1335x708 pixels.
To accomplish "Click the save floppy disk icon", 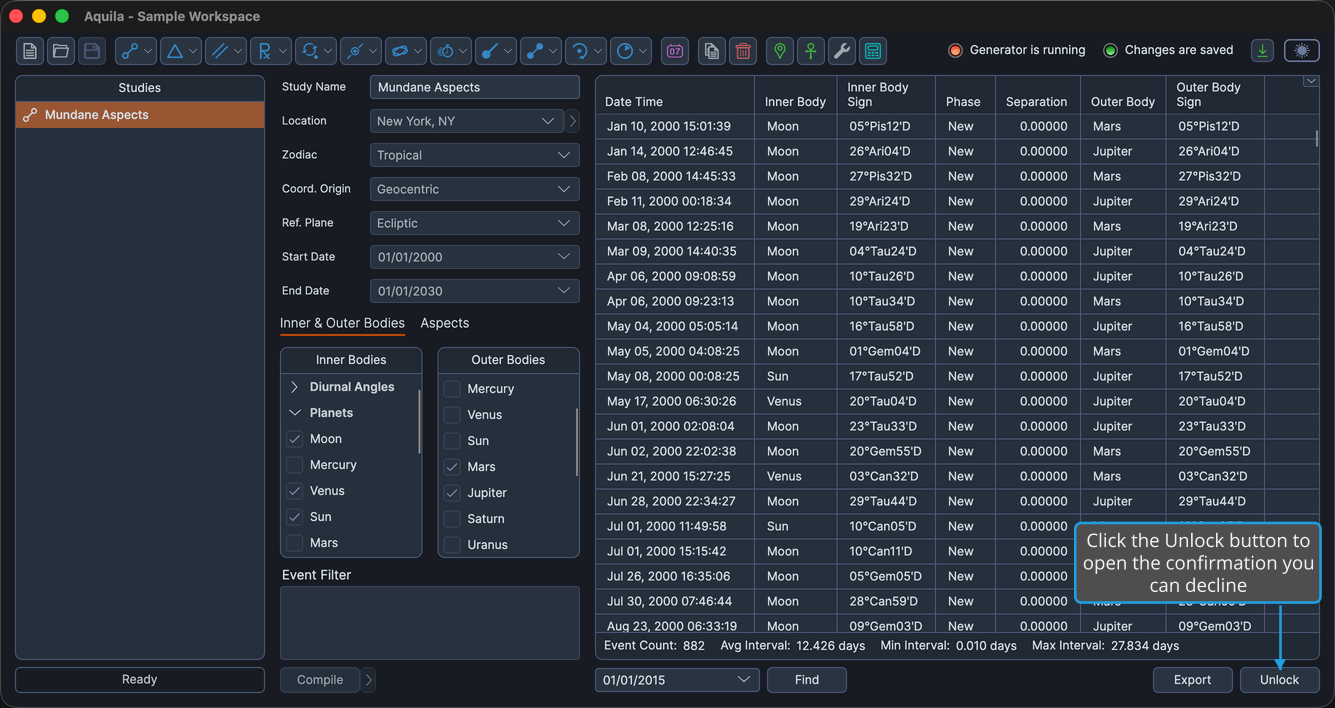I will coord(92,51).
